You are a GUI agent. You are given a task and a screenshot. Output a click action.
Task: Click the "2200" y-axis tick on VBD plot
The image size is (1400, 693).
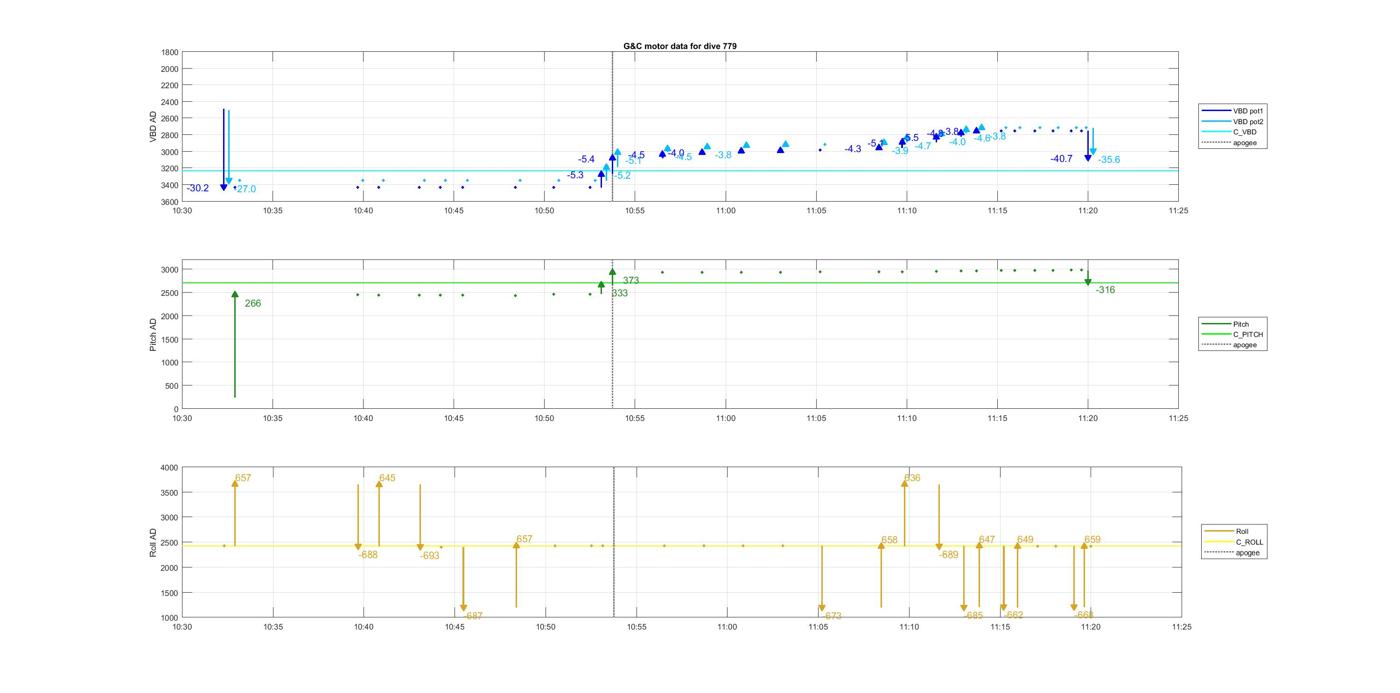(170, 85)
